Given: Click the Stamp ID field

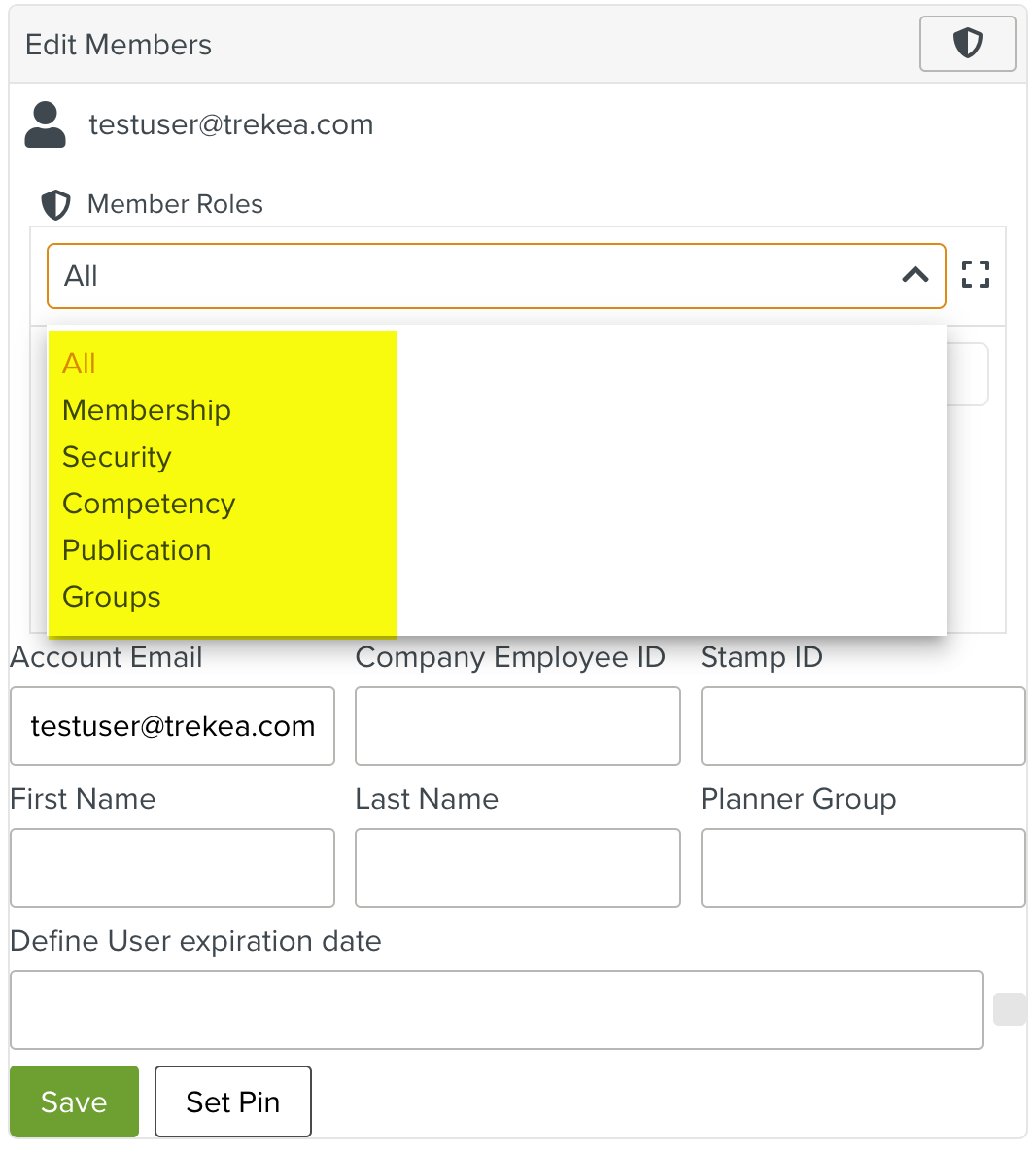Looking at the screenshot, I should (x=862, y=726).
